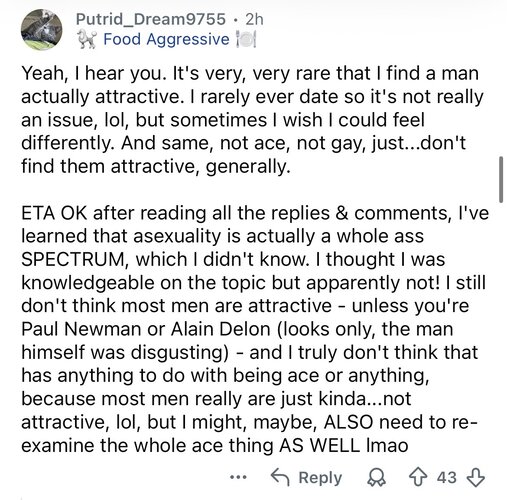This screenshot has width=507, height=500.
Task: Click the curved reply arrow icon
Action: point(280,477)
